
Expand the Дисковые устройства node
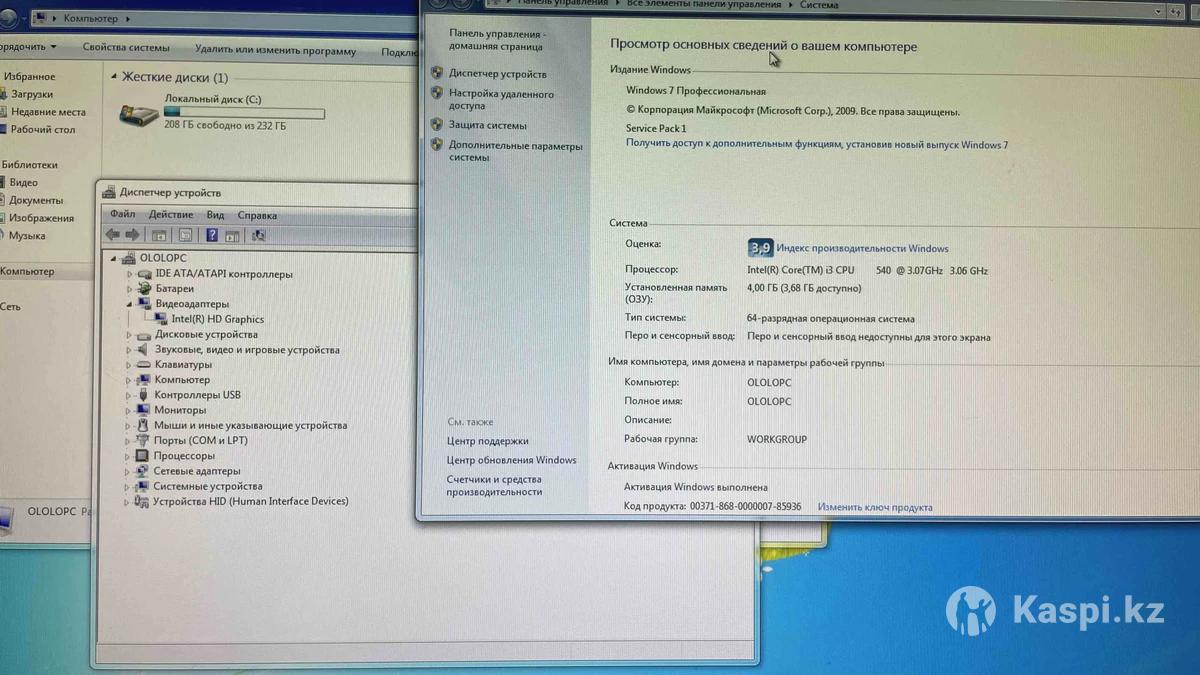click(x=129, y=335)
